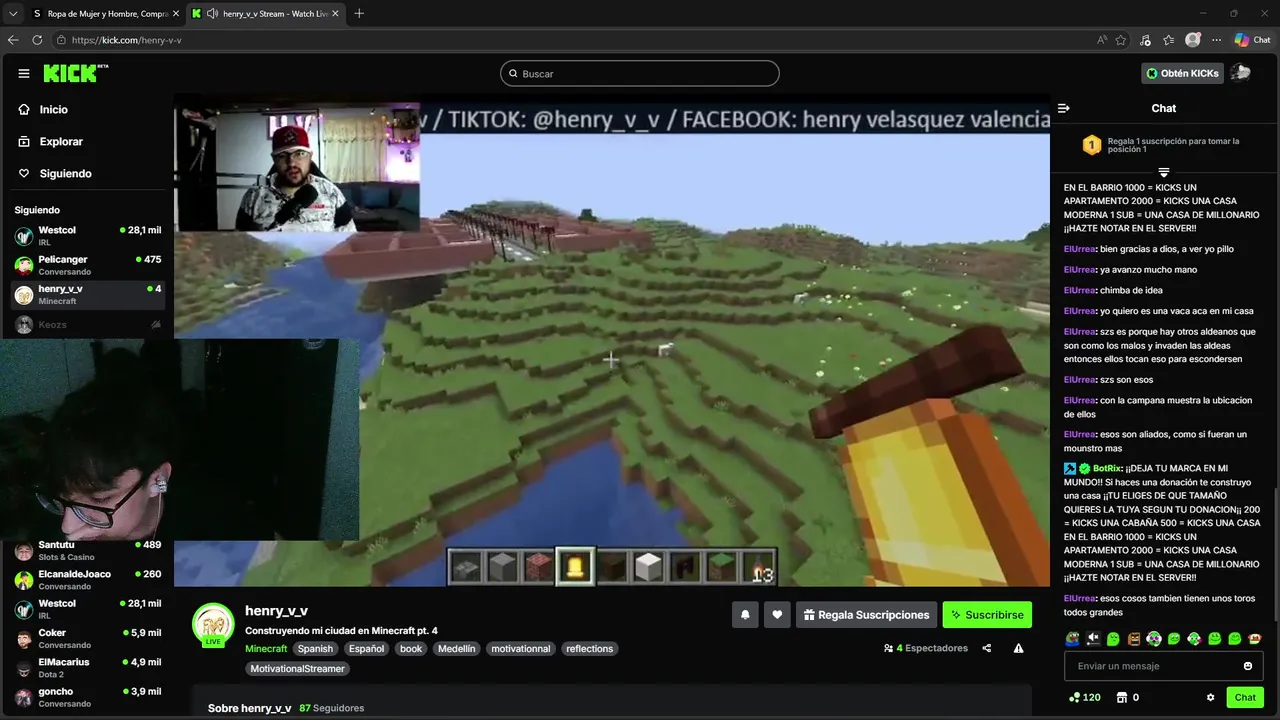Open the emoji picker in message box
The image size is (1280, 720).
(1248, 666)
